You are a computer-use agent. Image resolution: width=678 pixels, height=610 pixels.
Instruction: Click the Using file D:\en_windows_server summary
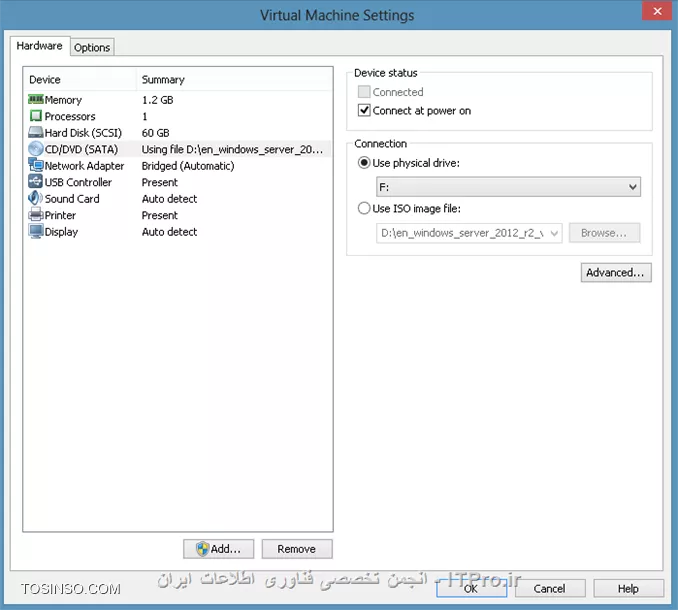(232, 150)
